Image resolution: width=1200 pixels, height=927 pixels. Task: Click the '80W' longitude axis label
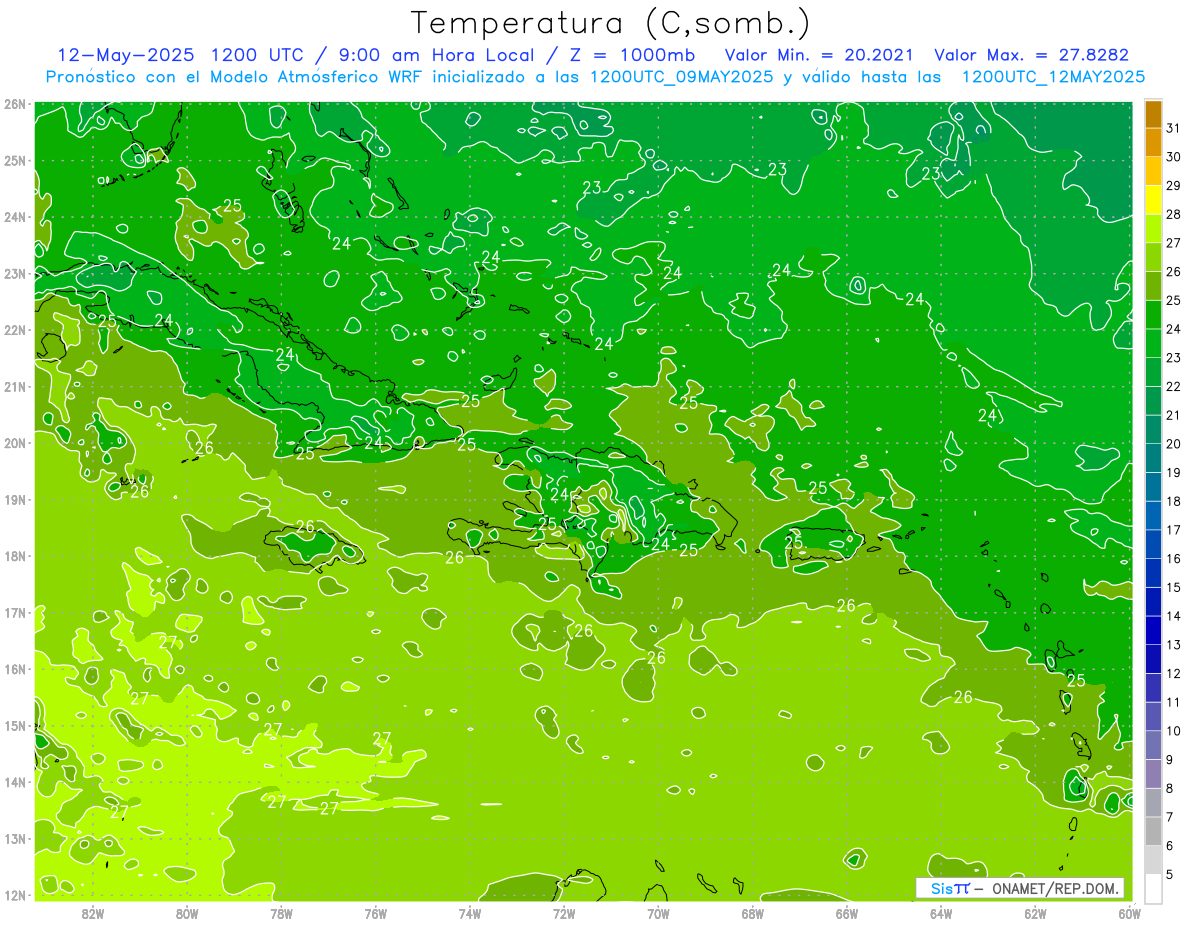(x=187, y=913)
